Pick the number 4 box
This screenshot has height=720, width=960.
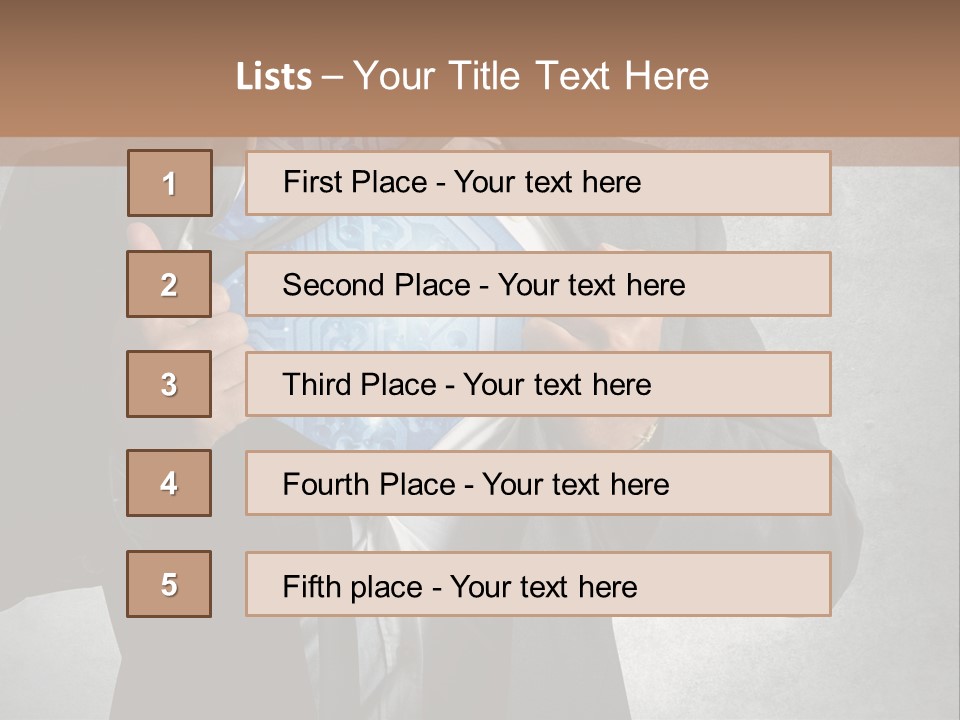pos(169,483)
